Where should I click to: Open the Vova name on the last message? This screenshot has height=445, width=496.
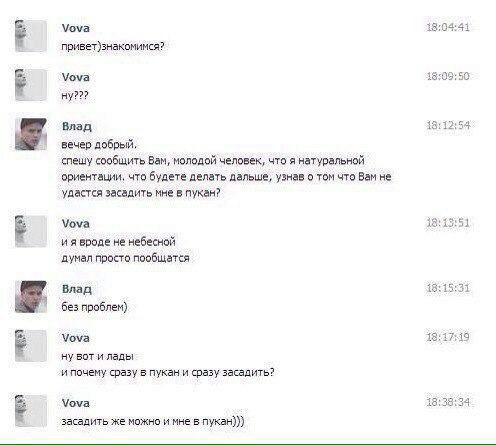point(76,403)
